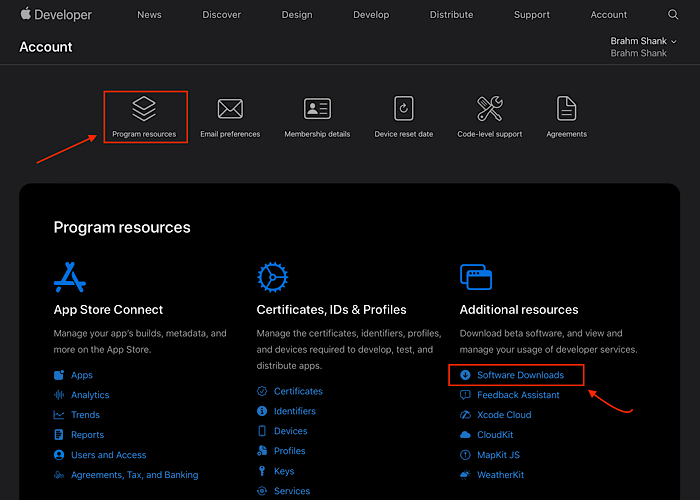Screen dimensions: 700x500
Task: Open the Certificates link
Action: coord(298,391)
